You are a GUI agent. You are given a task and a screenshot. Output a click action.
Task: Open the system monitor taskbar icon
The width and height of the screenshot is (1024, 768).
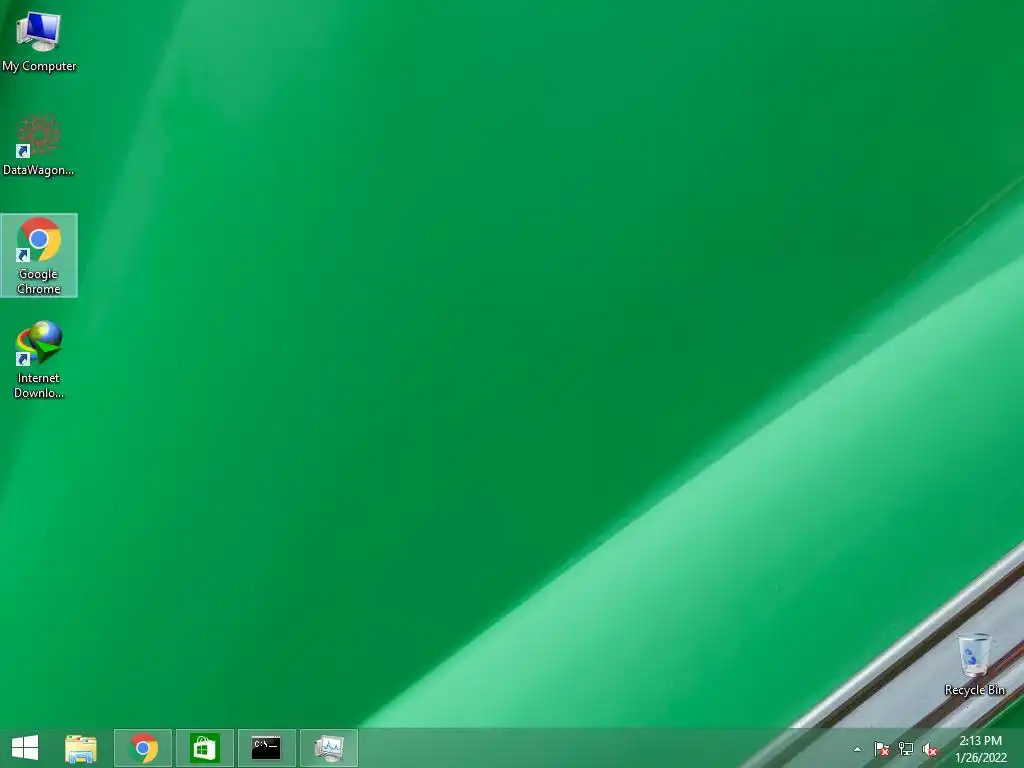[x=328, y=748]
